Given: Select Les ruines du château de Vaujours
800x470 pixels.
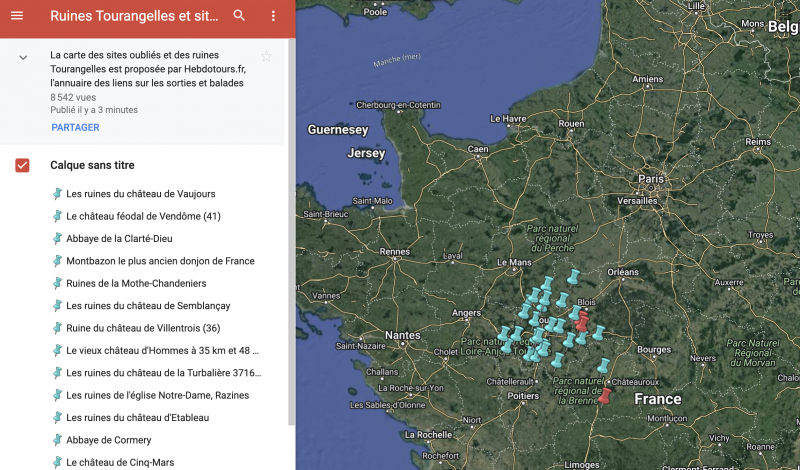Looking at the screenshot, I should tap(140, 194).
